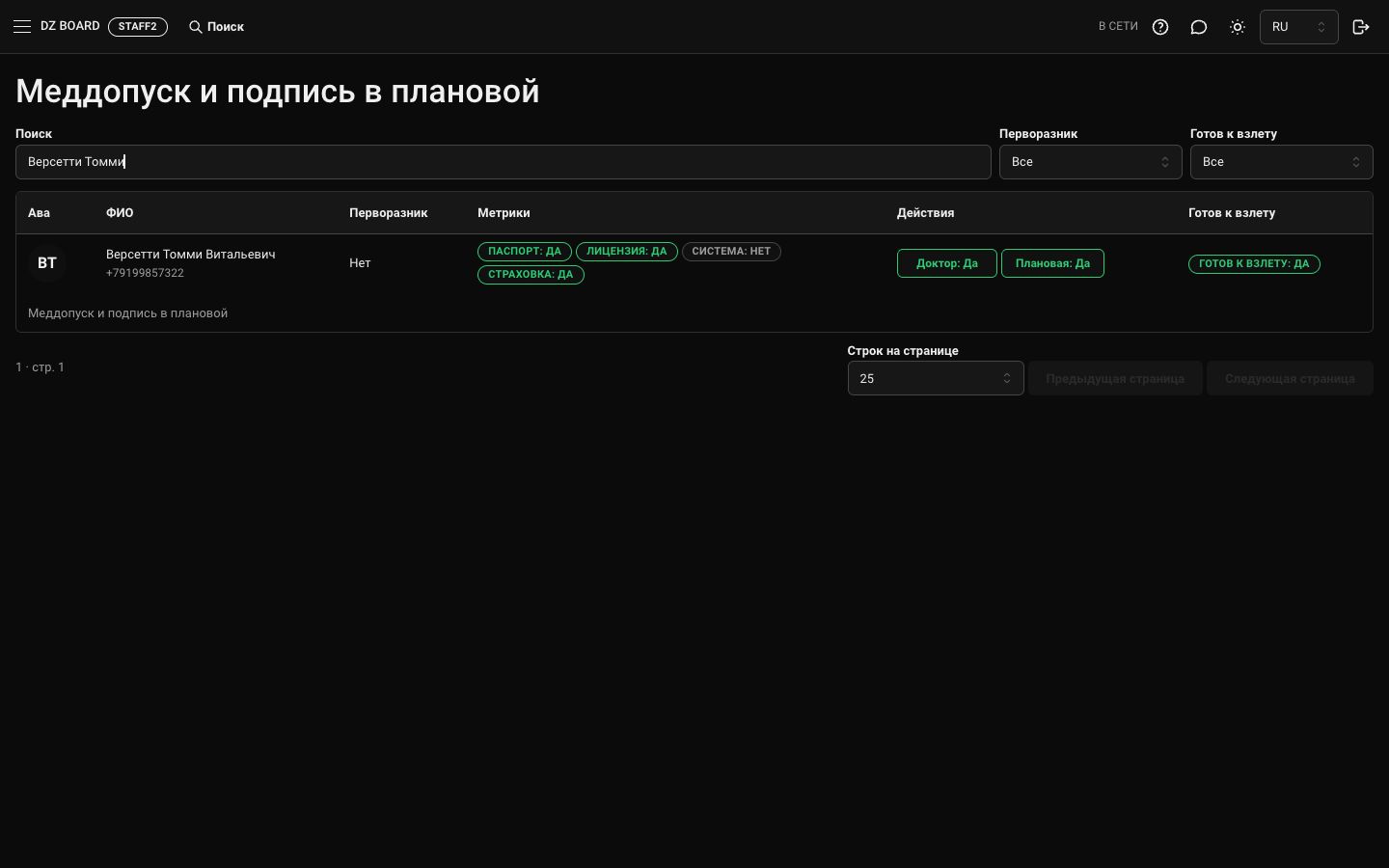Click the help question mark icon

(x=1160, y=27)
